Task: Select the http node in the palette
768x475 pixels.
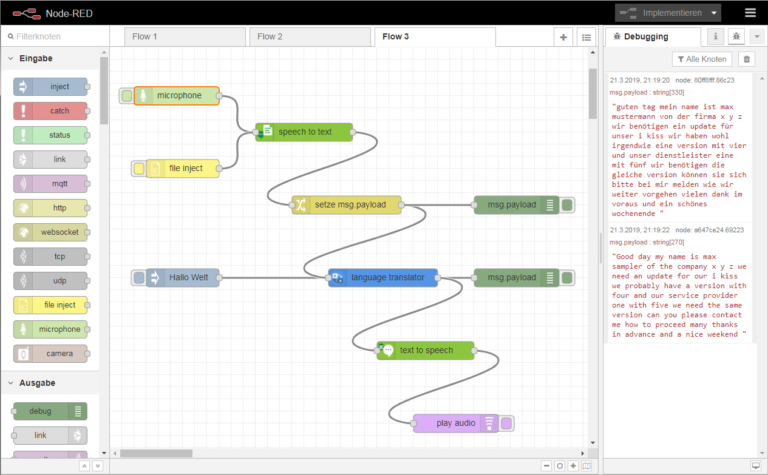Action: pyautogui.click(x=50, y=208)
